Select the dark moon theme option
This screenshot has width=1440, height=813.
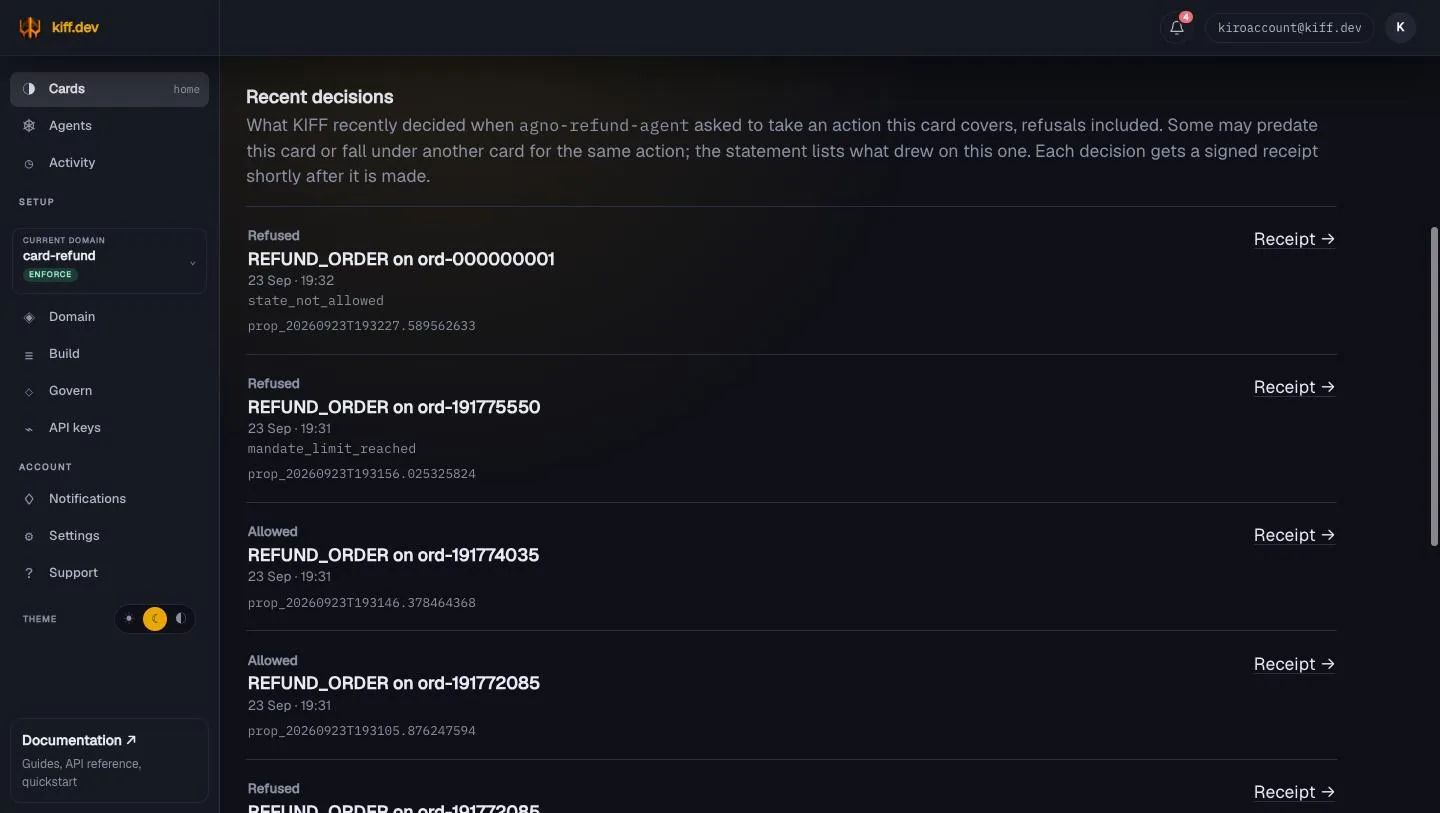[x=155, y=619]
